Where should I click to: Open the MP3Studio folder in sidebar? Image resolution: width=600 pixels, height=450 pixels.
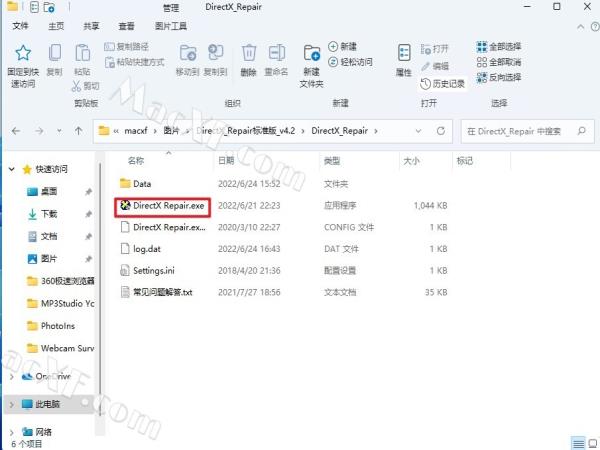[60, 303]
